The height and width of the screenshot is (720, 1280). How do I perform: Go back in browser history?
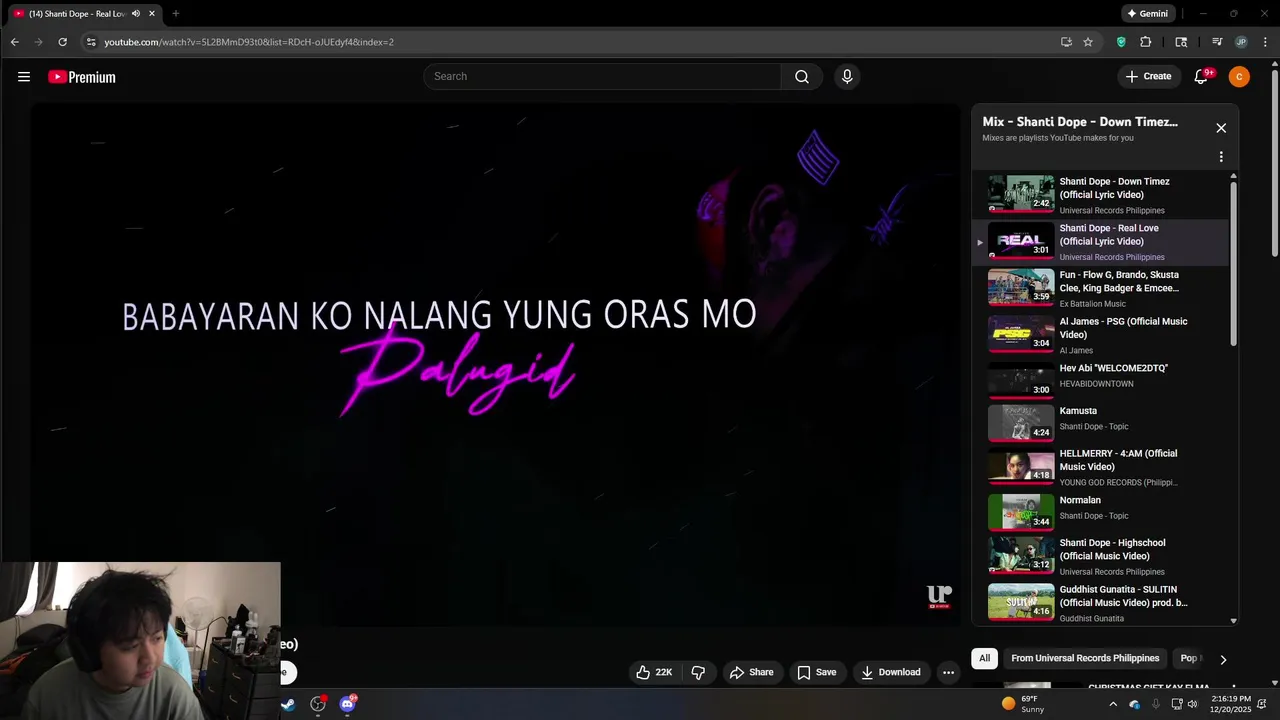[x=15, y=42]
